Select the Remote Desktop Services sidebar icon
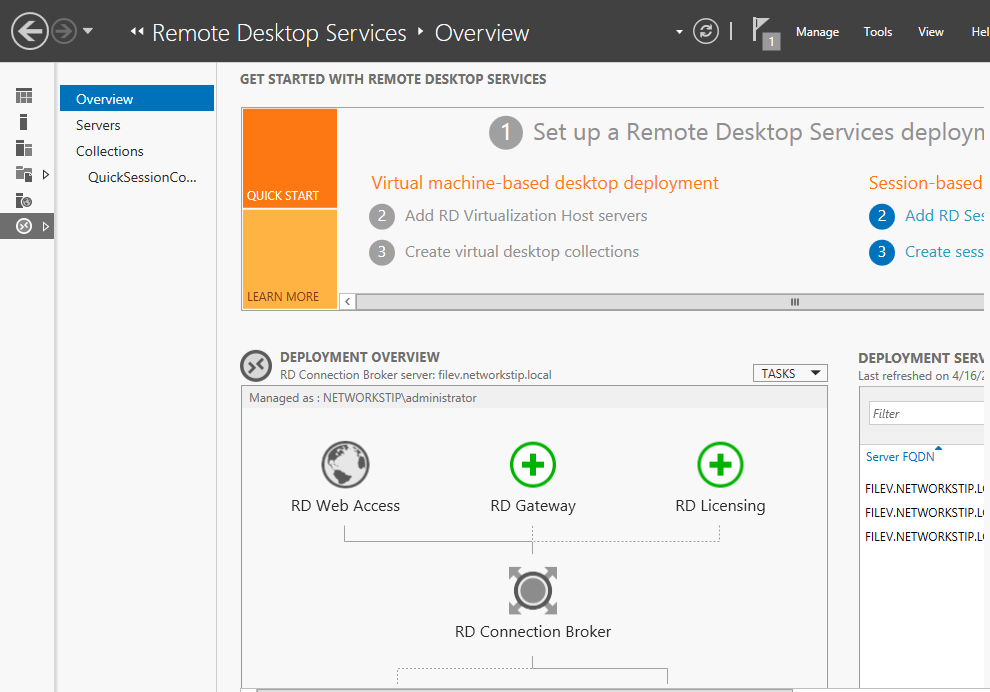 [24, 226]
